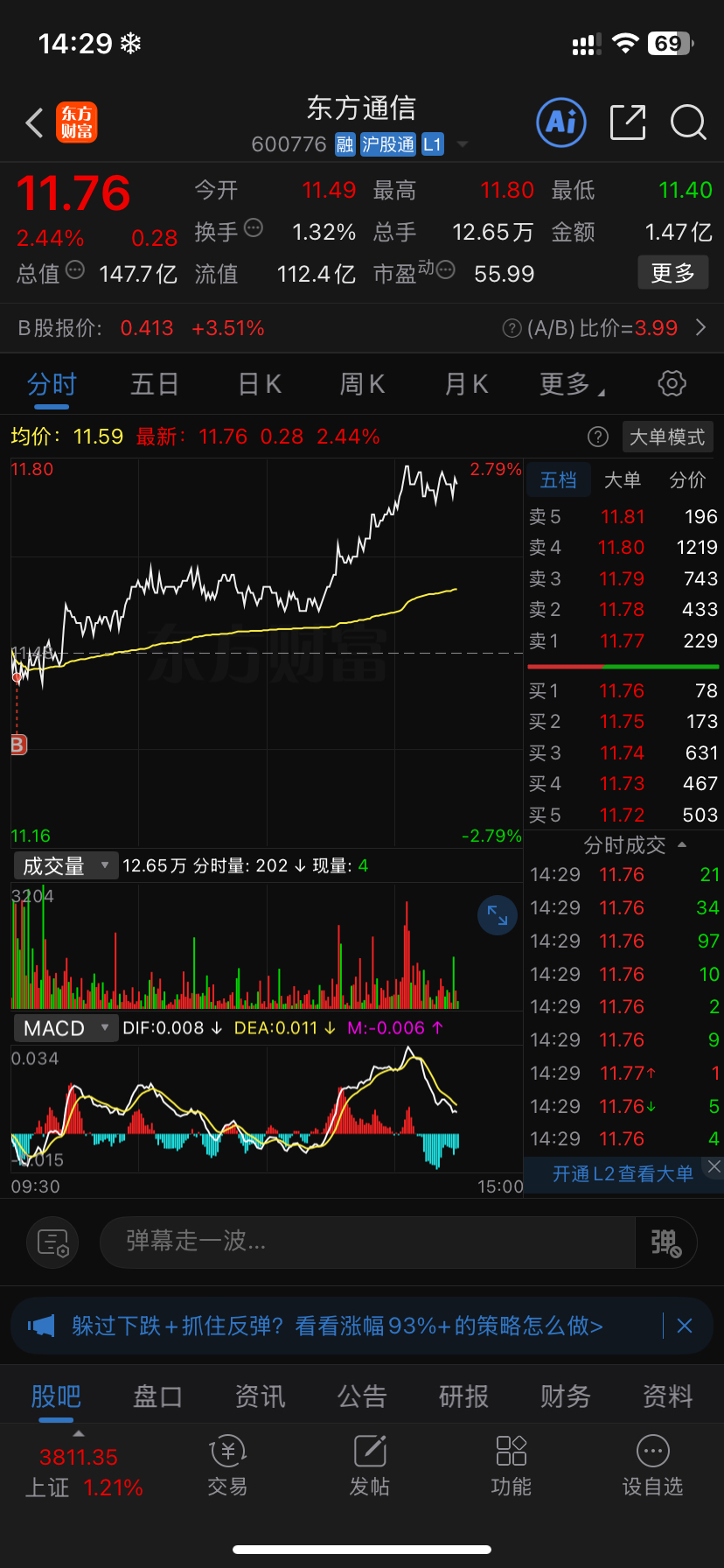Image resolution: width=724 pixels, height=1568 pixels.
Task: Open the 资讯 bottom tab
Action: [x=260, y=1396]
